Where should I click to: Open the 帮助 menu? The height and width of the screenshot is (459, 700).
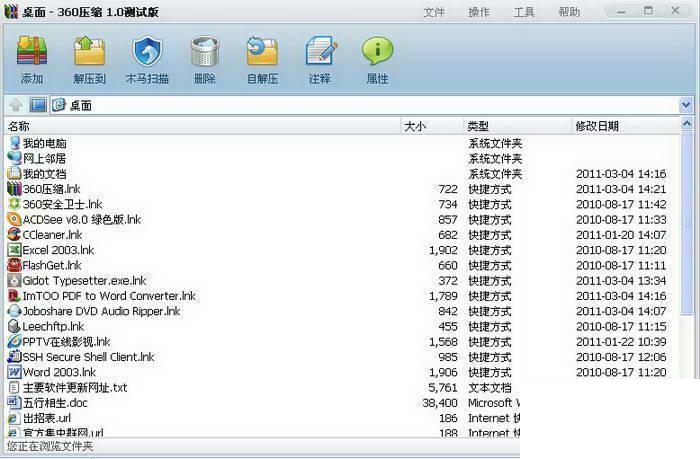[x=569, y=12]
